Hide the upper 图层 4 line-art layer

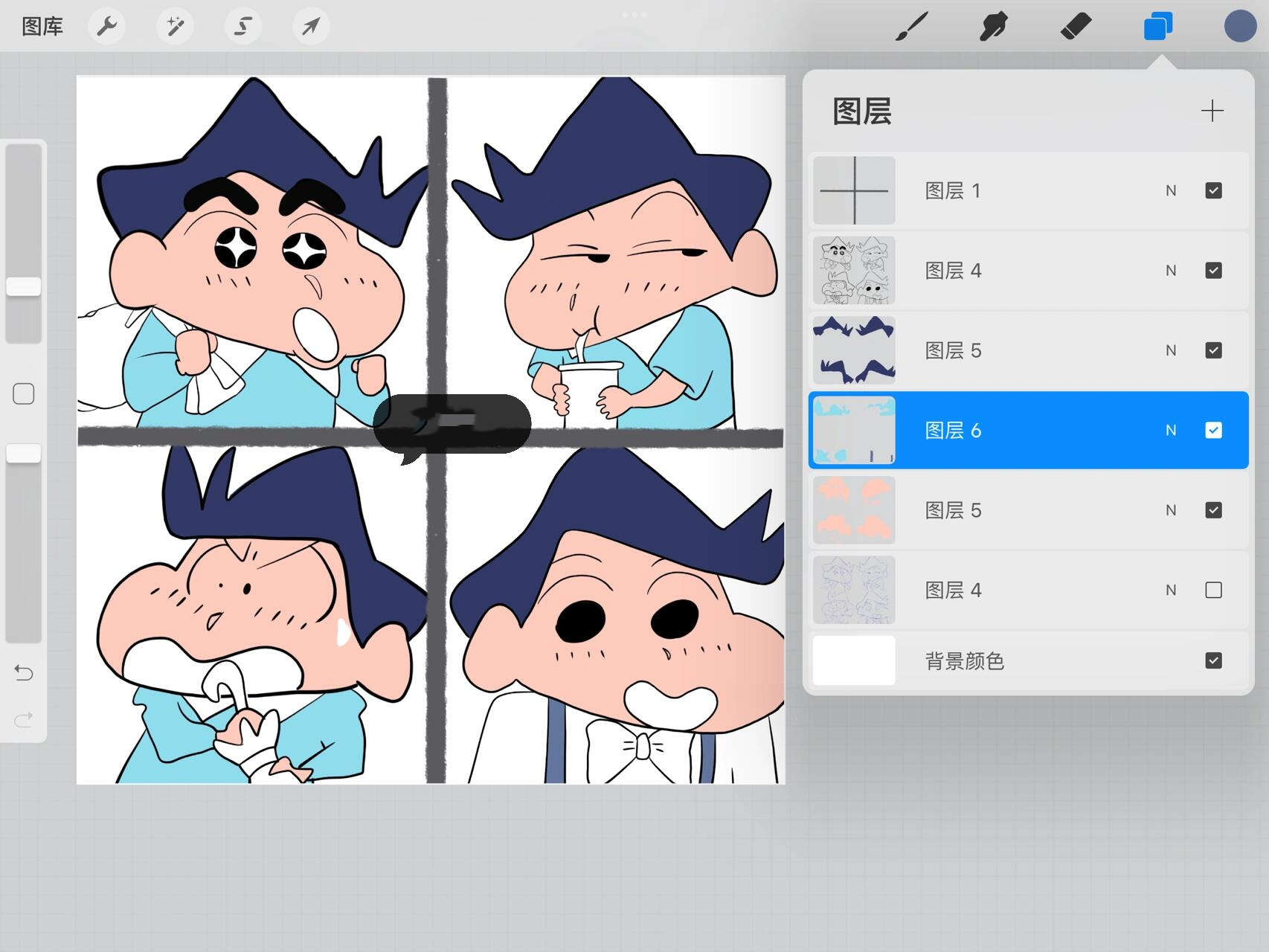coord(1213,271)
